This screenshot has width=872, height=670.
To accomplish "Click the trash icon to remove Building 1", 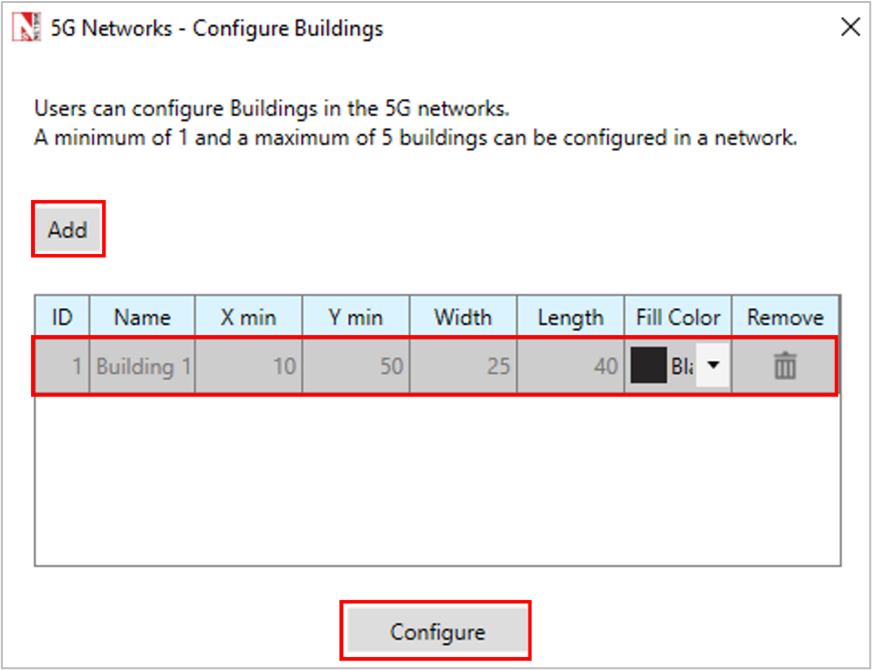I will pos(785,367).
